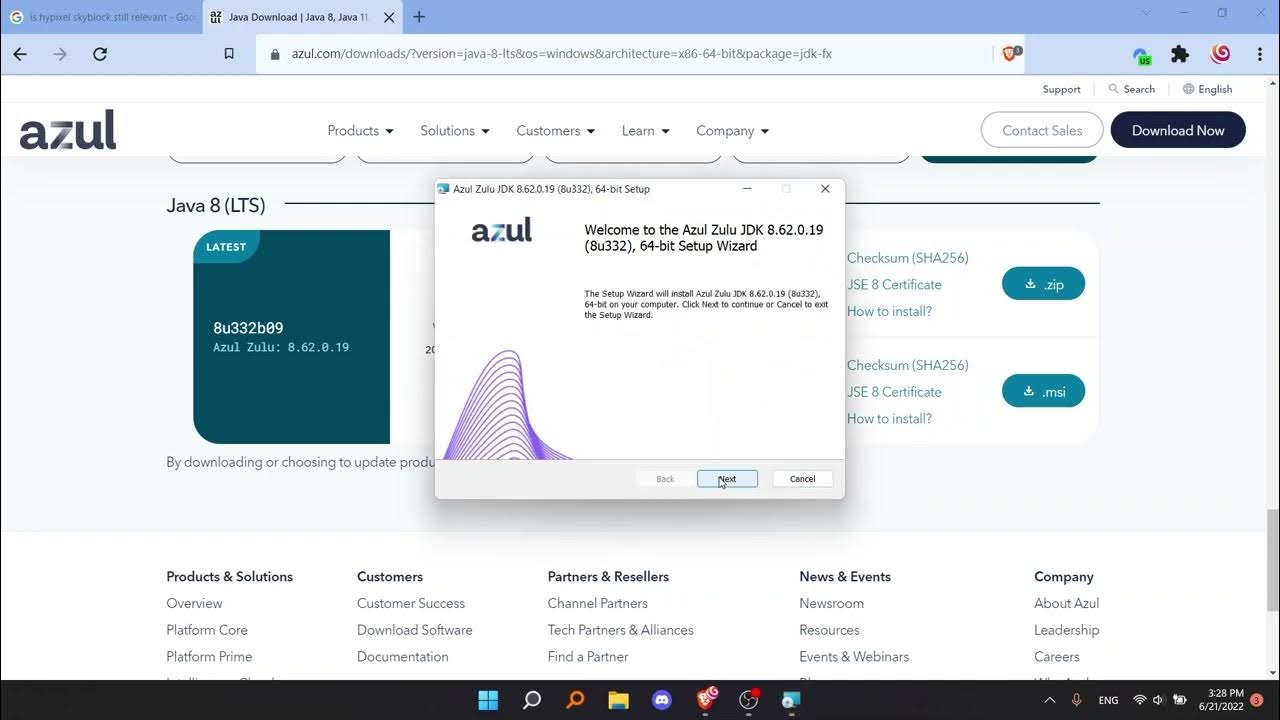Open the English language selector
The height and width of the screenshot is (720, 1280).
pyautogui.click(x=1207, y=89)
